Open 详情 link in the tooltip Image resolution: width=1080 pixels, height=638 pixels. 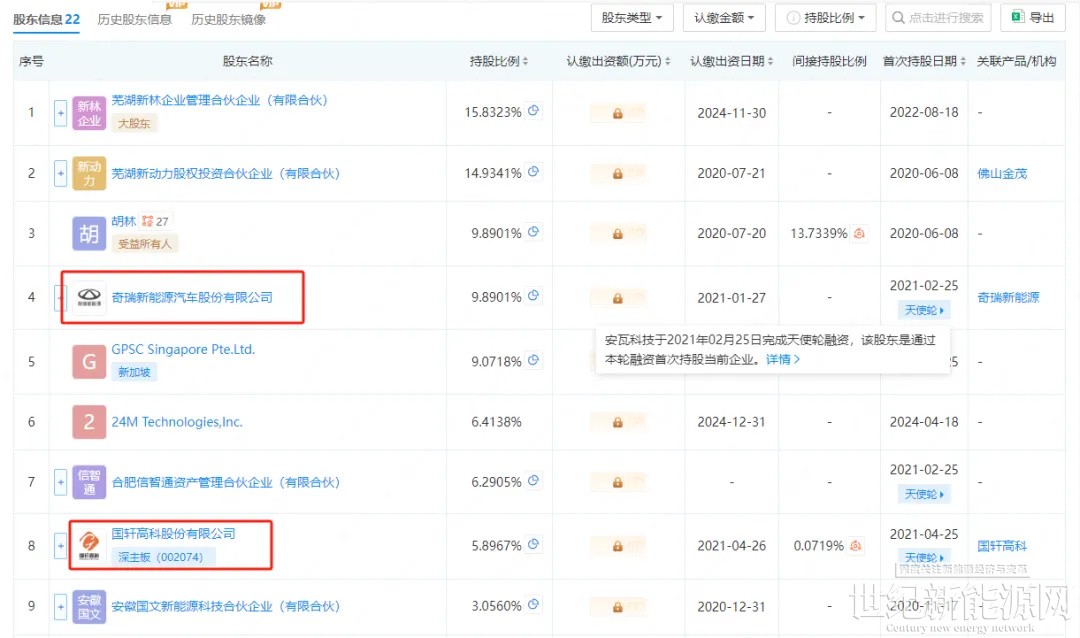point(782,359)
